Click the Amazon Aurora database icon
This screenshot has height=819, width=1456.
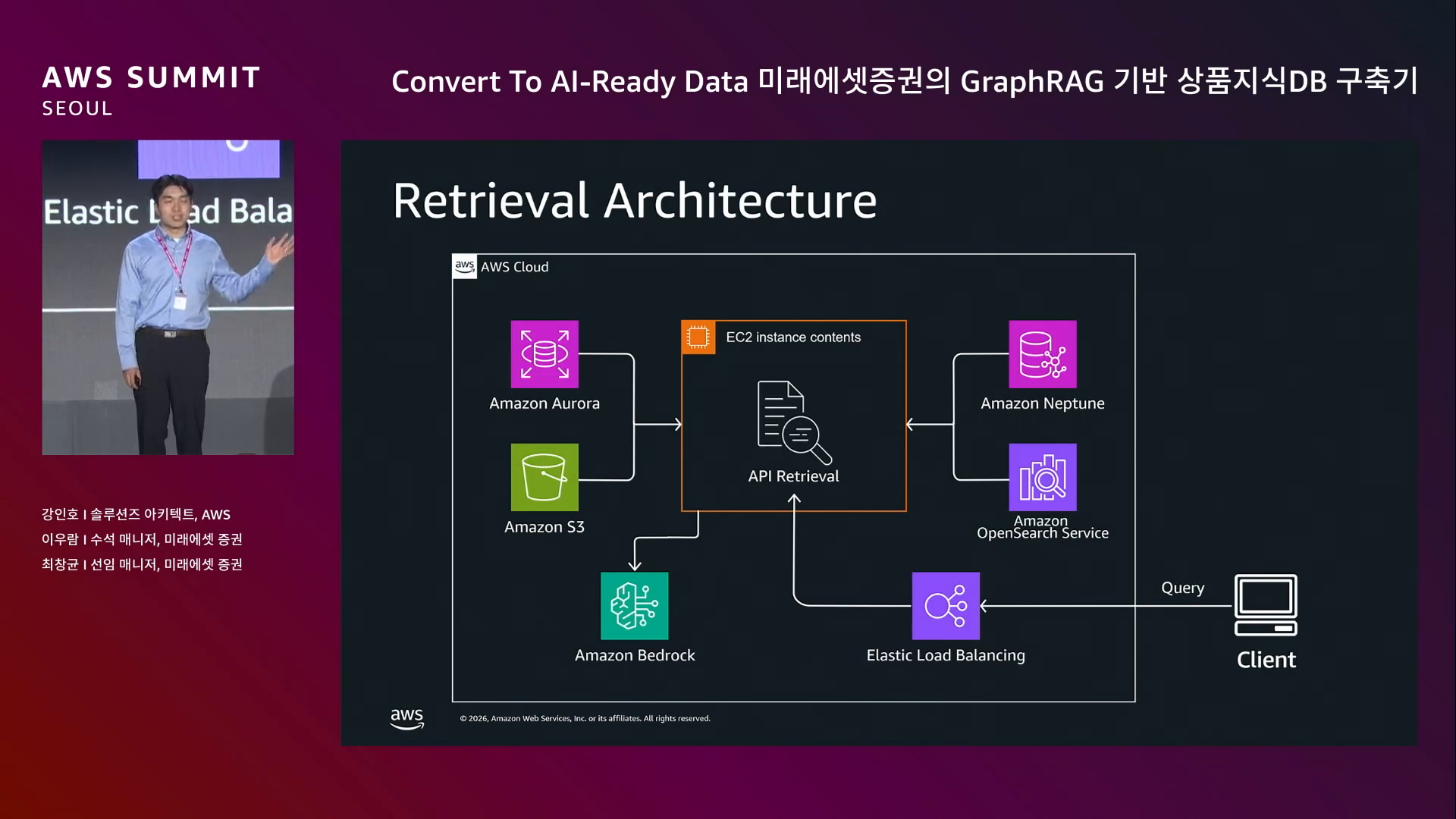coord(544,354)
